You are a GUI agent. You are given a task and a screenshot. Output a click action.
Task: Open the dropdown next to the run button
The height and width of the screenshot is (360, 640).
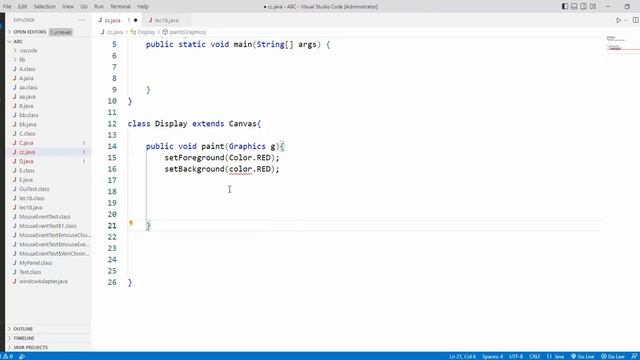click(x=626, y=20)
